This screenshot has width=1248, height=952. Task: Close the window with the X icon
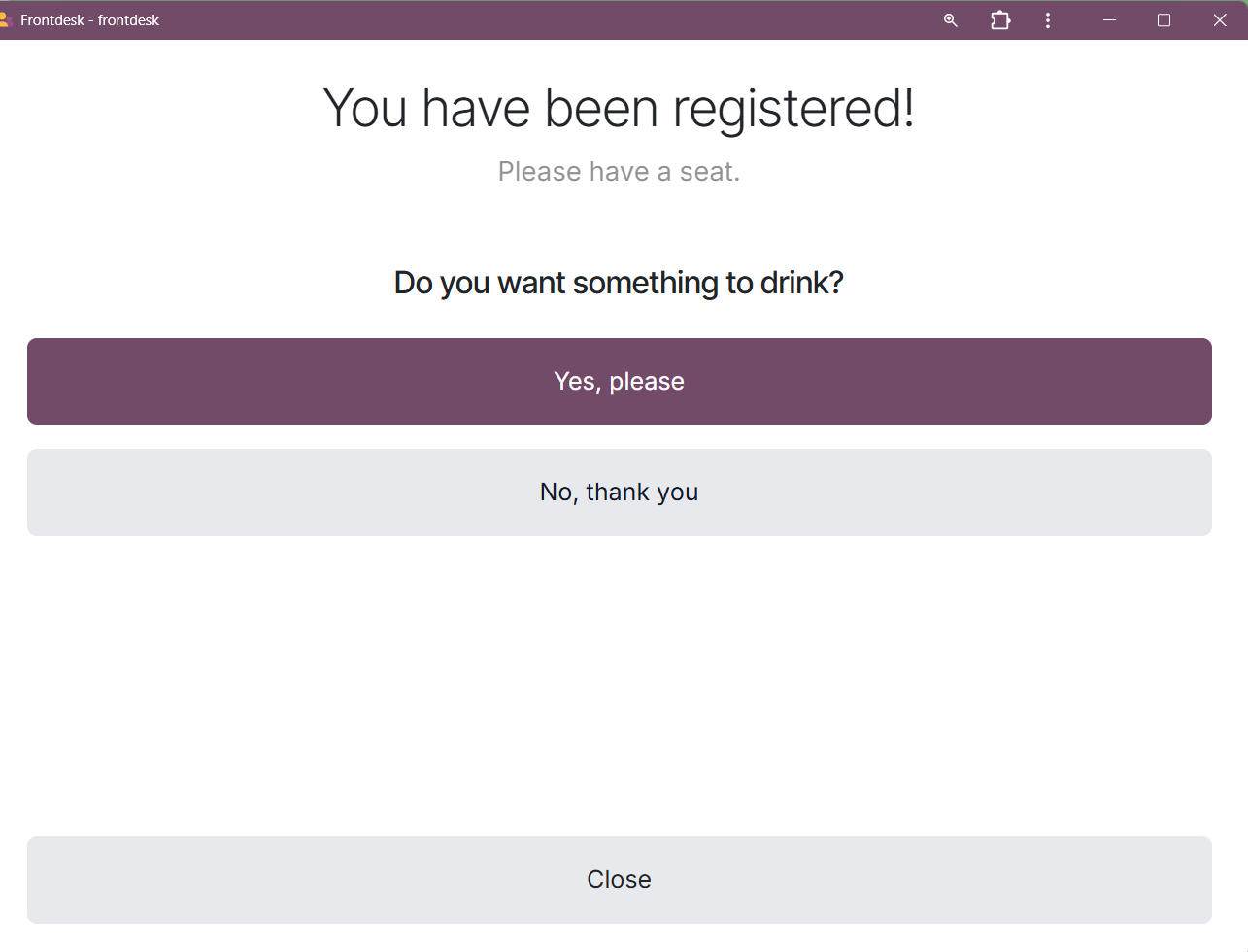pyautogui.click(x=1220, y=20)
